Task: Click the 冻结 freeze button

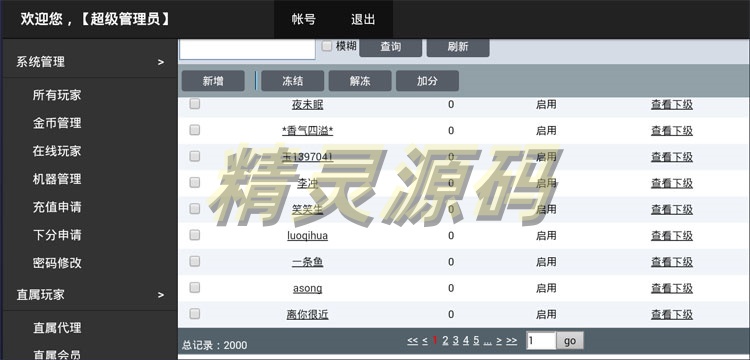Action: [292, 81]
